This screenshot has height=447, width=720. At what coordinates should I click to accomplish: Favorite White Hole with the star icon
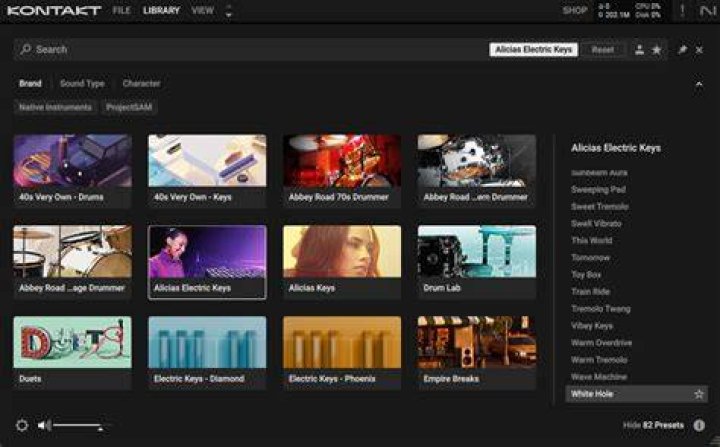(698, 394)
